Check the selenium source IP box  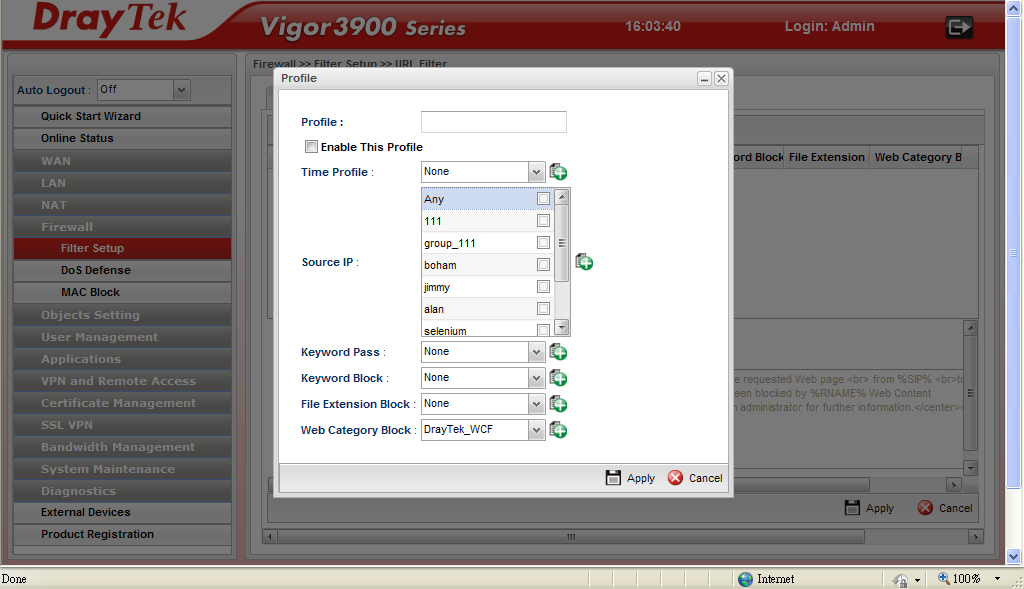click(x=543, y=330)
